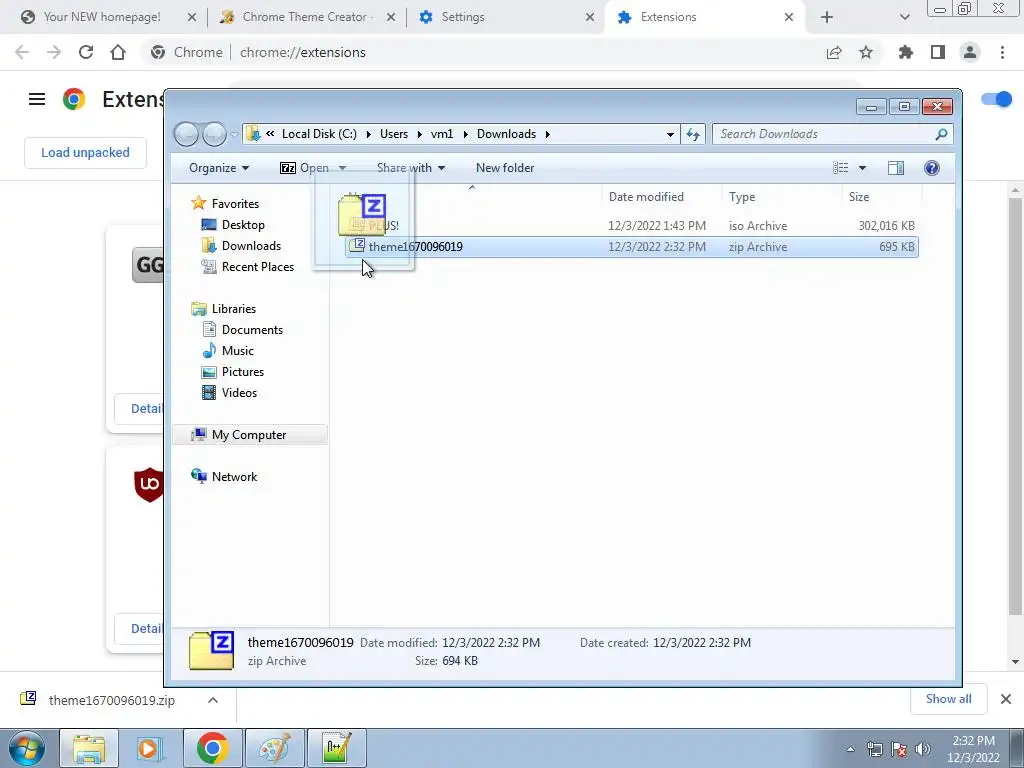Show hidden system tray icons
The height and width of the screenshot is (768, 1024).
850,749
